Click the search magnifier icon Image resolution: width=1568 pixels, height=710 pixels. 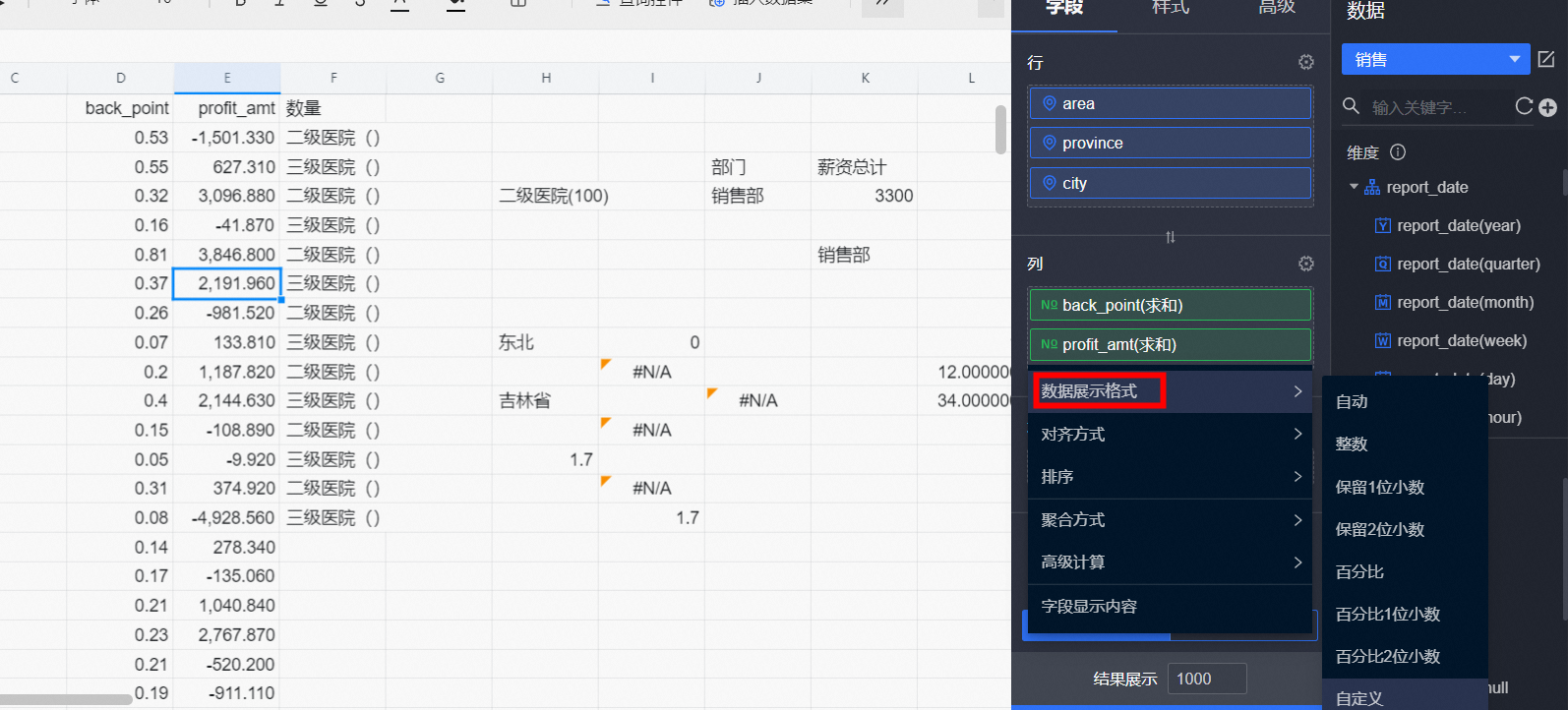tap(1352, 106)
